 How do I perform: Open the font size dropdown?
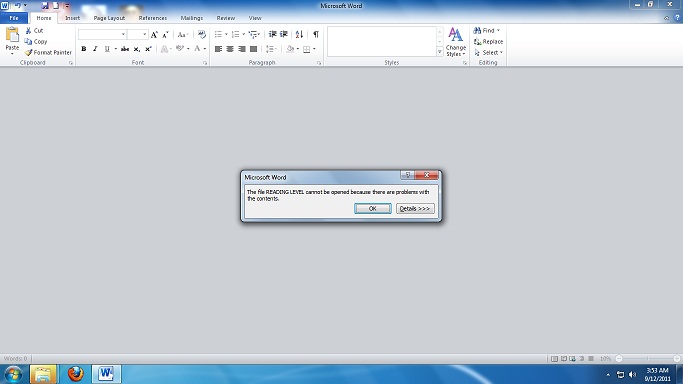[x=145, y=34]
